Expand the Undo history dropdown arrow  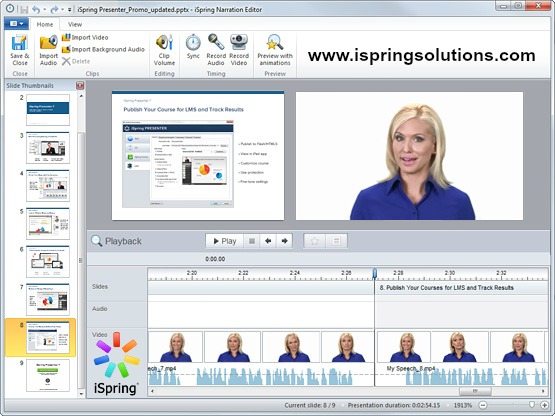click(44, 10)
